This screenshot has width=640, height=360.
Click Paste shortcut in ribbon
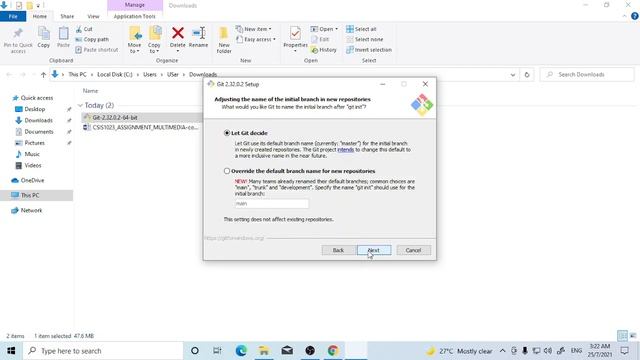(x=97, y=50)
